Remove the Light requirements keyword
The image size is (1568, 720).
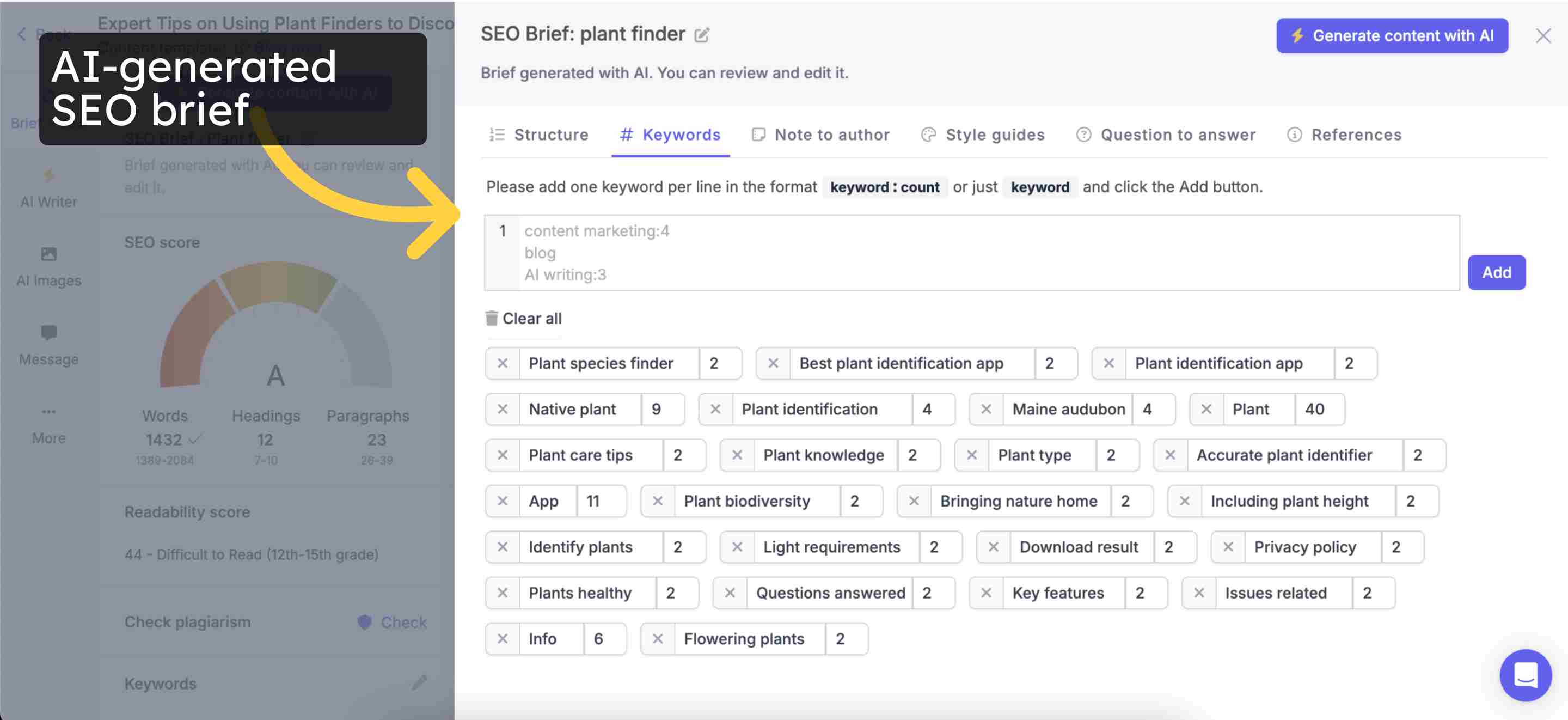(737, 547)
